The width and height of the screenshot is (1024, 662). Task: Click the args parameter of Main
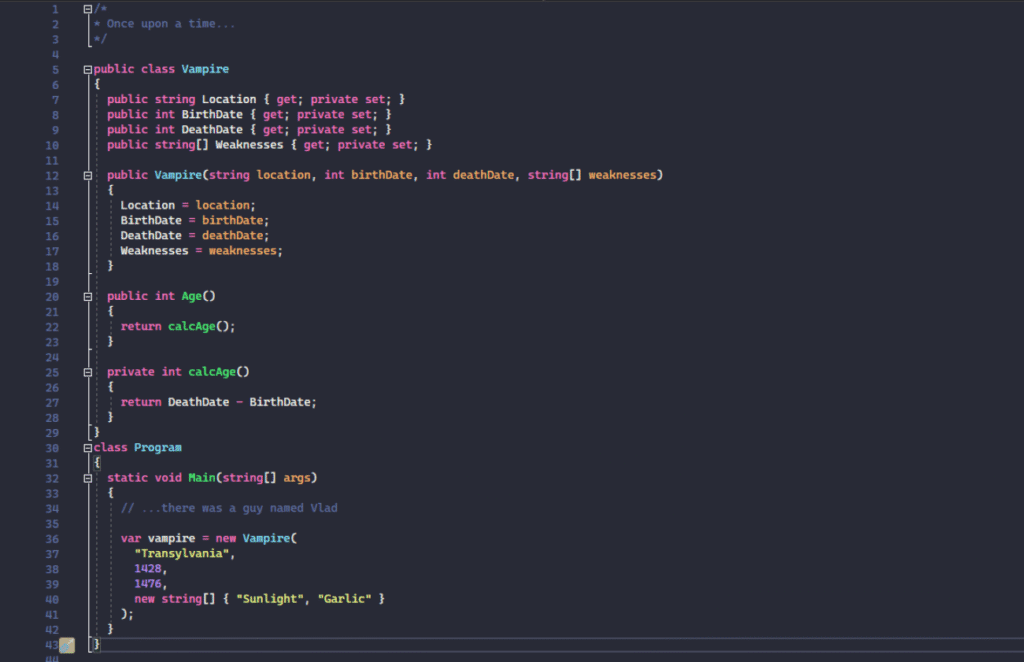(296, 478)
